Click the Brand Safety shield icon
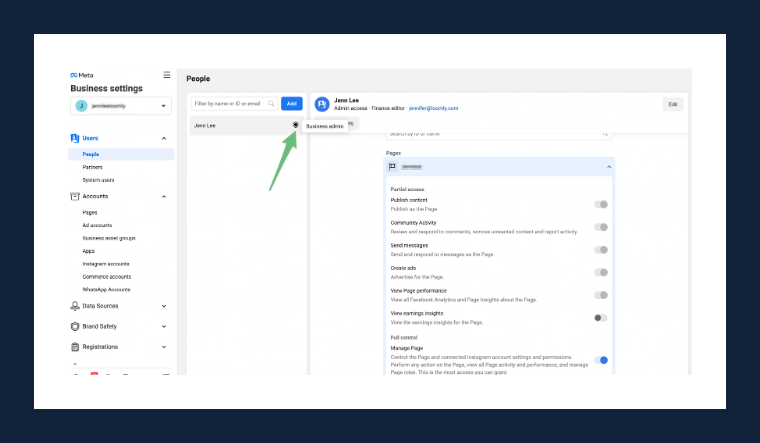 [75, 326]
